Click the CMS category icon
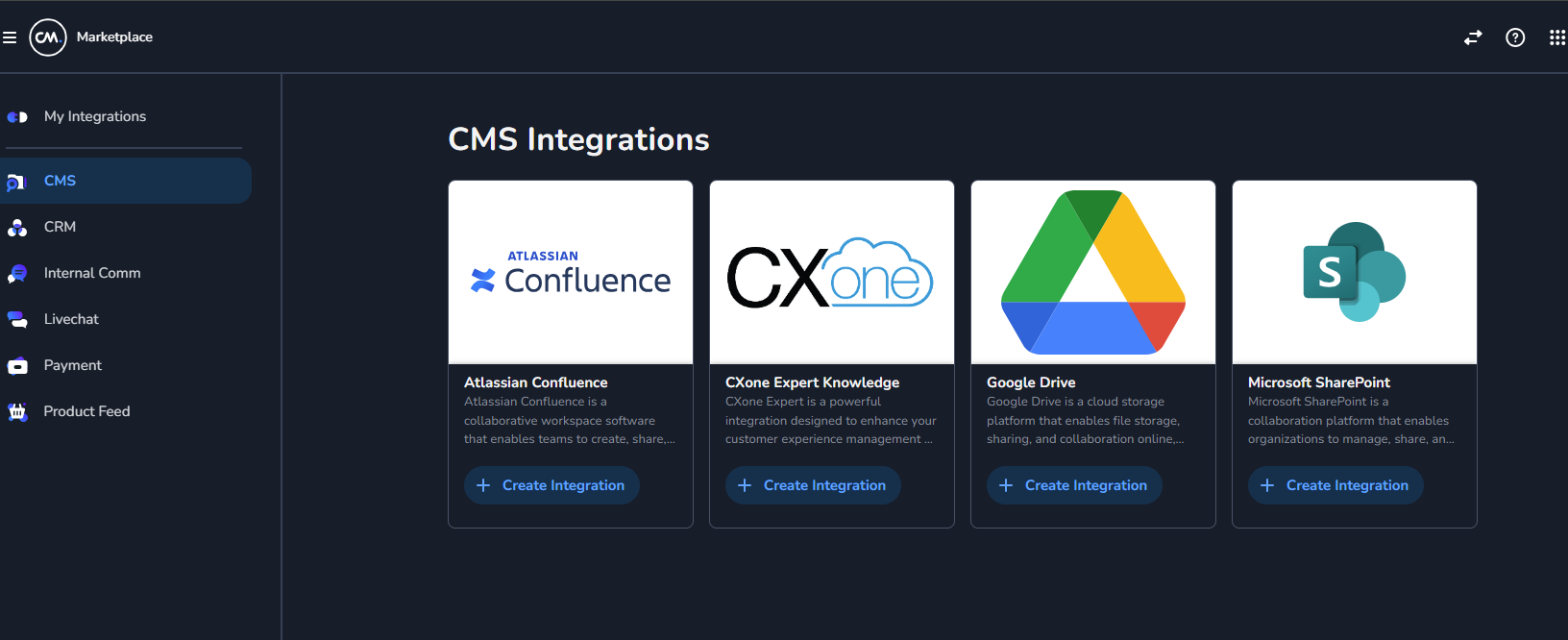This screenshot has width=1568, height=640. tap(15, 182)
